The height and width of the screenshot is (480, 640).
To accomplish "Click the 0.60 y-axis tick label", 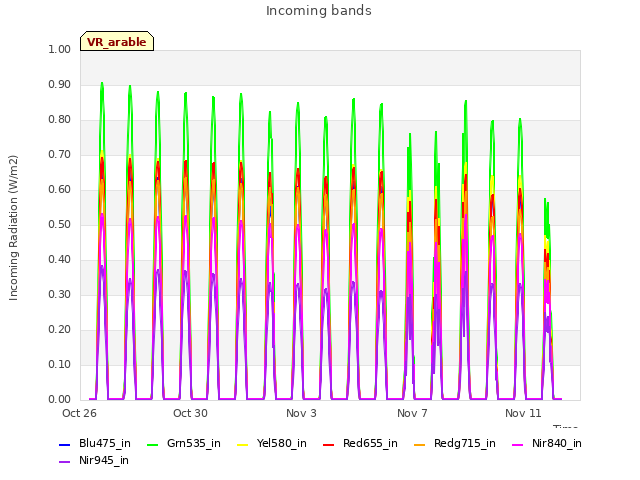I will pyautogui.click(x=60, y=189).
